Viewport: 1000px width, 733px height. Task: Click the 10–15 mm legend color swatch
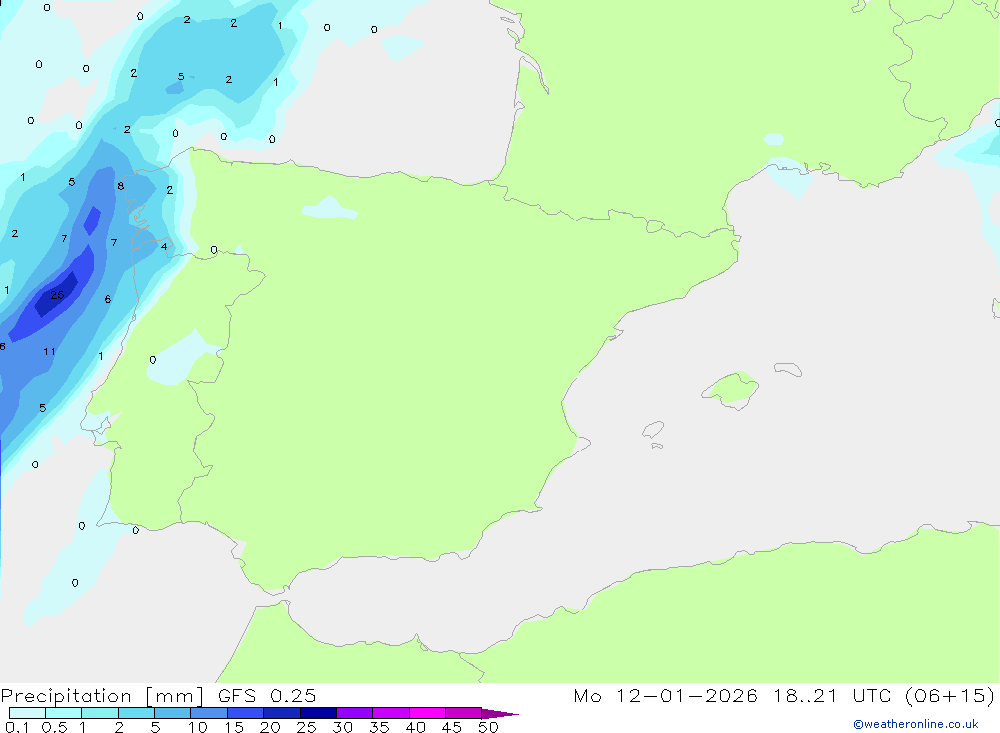[209, 713]
